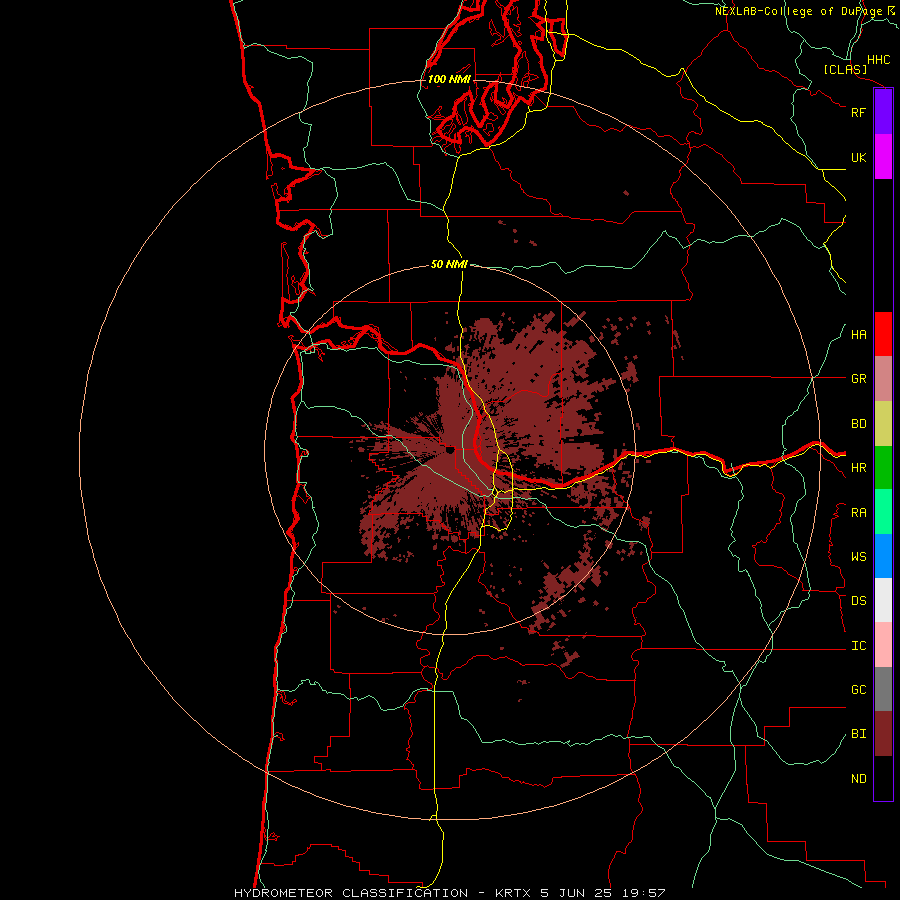Select the dusty pink GR legend swatch
900x900 pixels.
[883, 379]
